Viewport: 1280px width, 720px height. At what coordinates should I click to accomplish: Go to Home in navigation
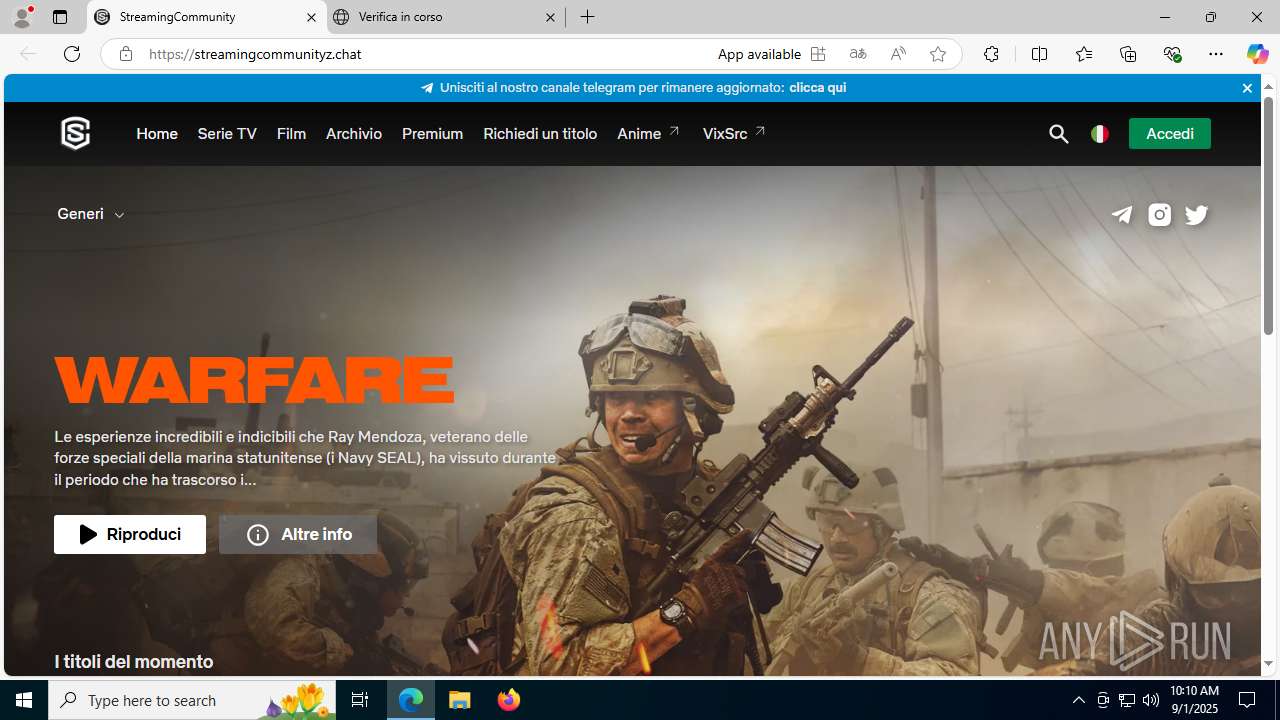coord(157,134)
